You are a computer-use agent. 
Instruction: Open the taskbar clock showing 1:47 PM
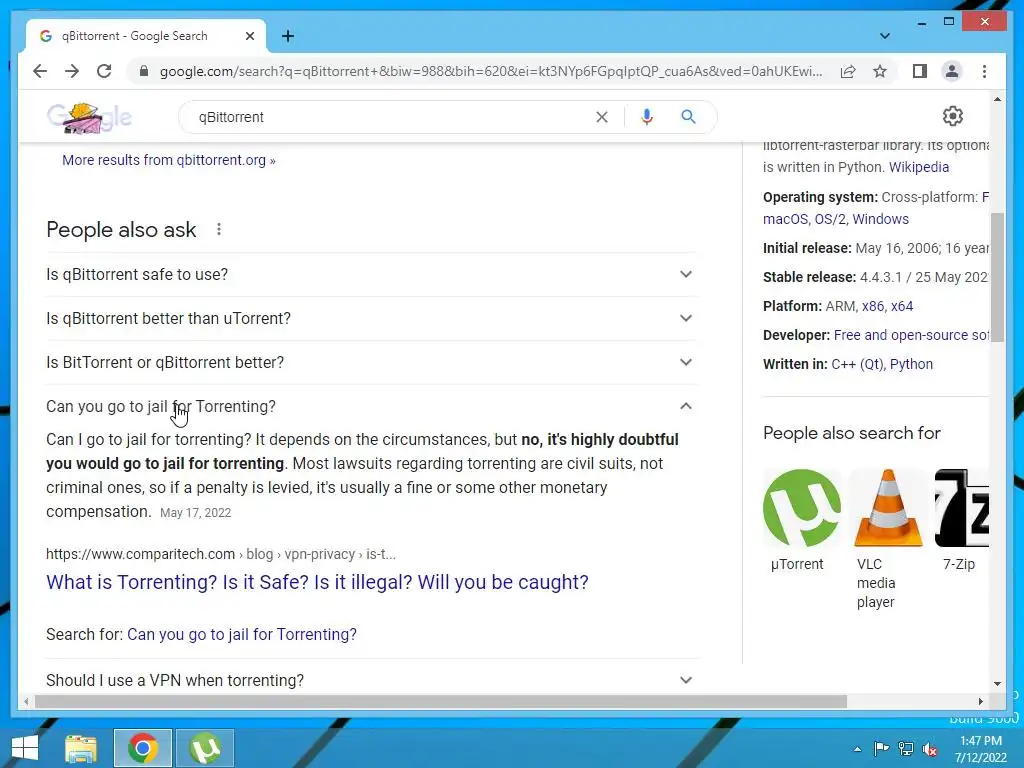click(x=981, y=749)
